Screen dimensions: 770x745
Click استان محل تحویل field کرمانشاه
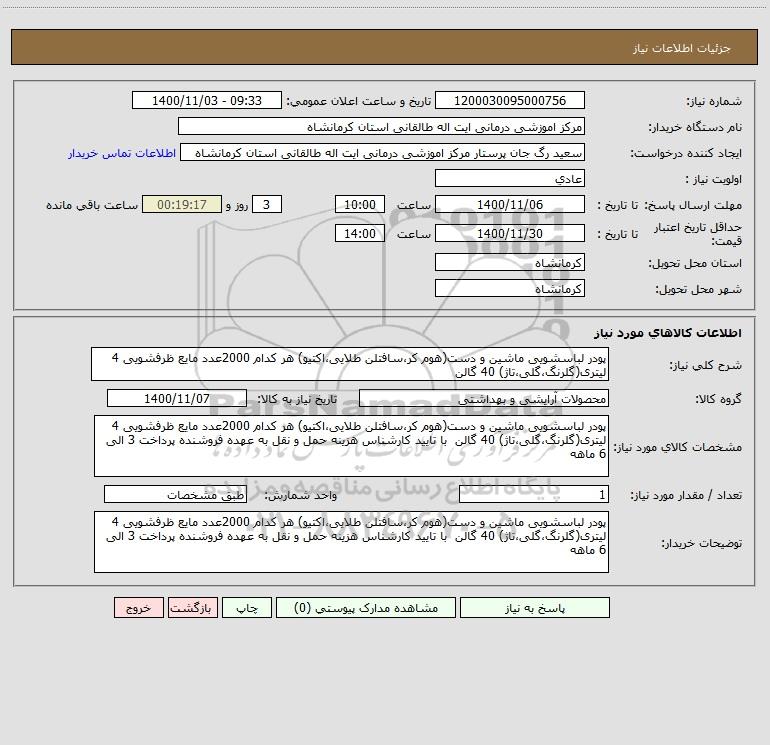(510, 262)
